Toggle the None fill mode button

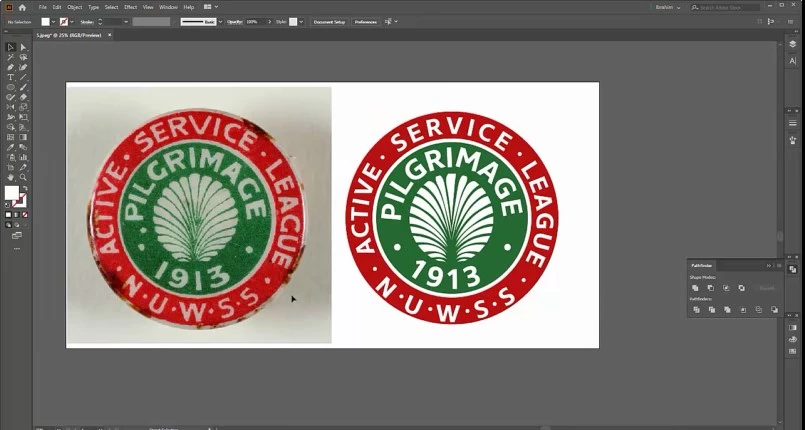click(x=25, y=215)
